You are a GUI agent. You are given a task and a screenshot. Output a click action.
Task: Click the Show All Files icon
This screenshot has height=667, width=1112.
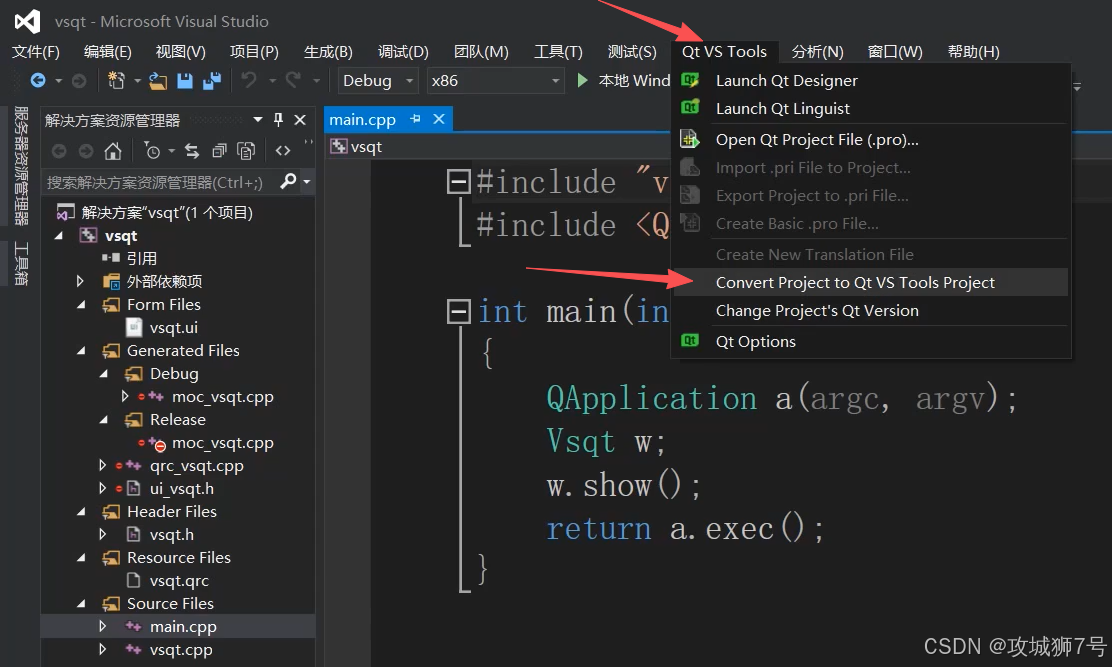click(x=246, y=151)
